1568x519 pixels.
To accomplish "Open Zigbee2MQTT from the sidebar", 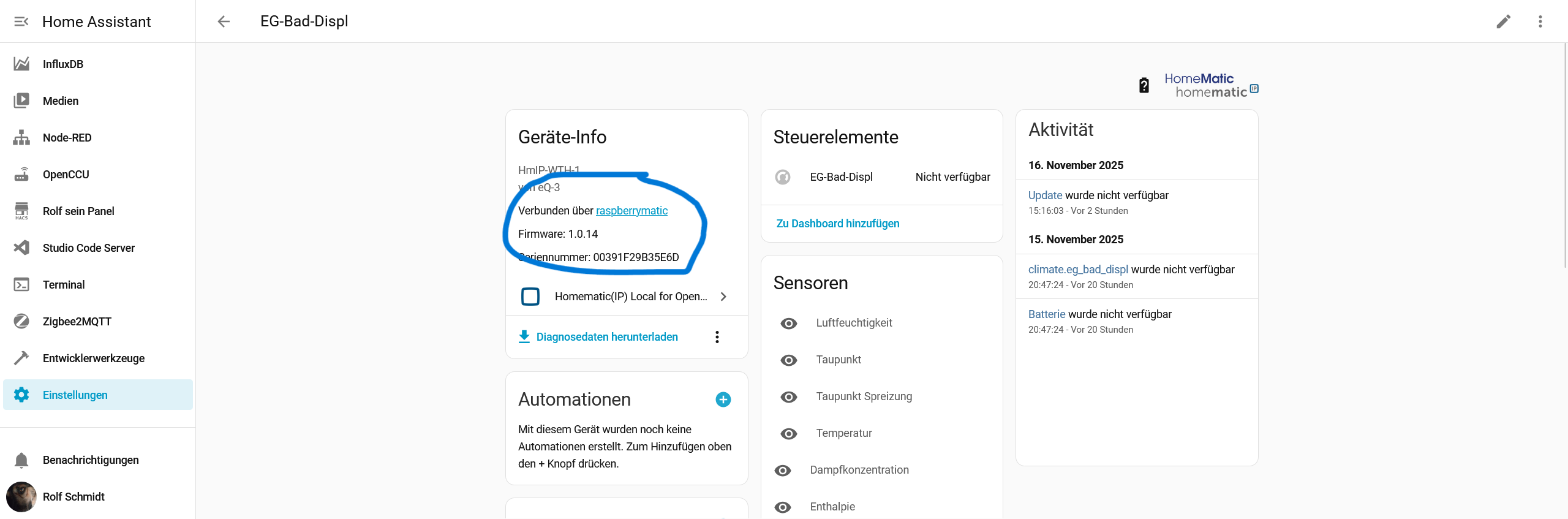I will click(21, 322).
